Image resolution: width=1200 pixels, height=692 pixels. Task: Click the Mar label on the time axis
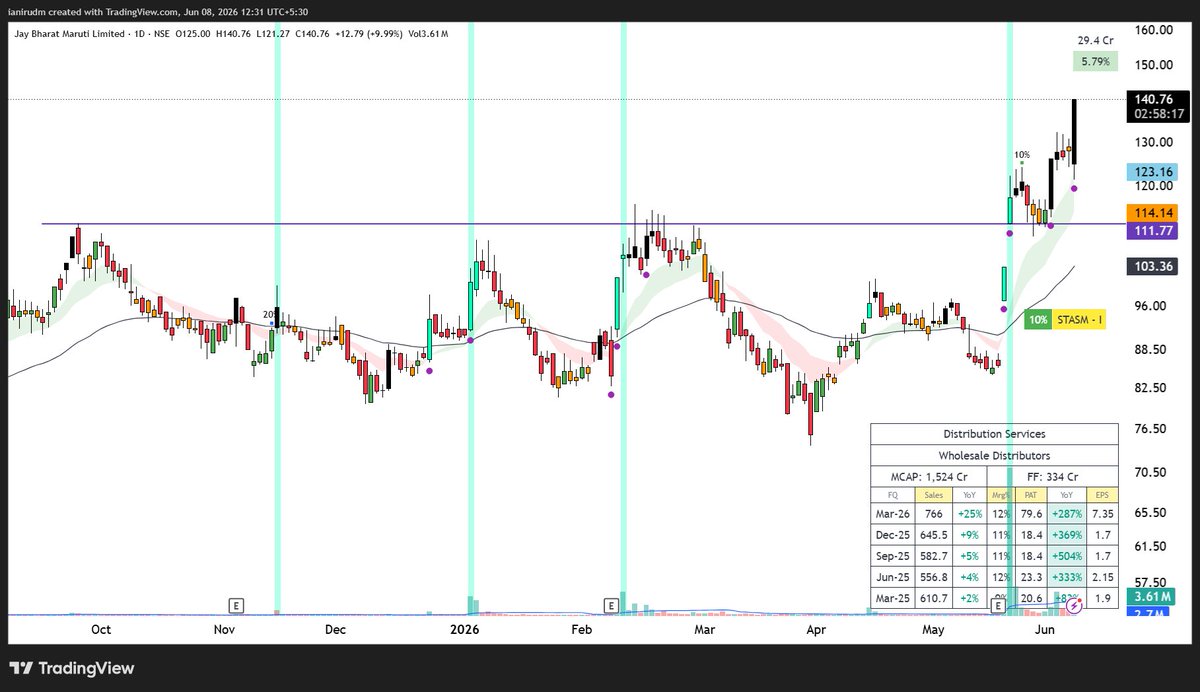705,630
